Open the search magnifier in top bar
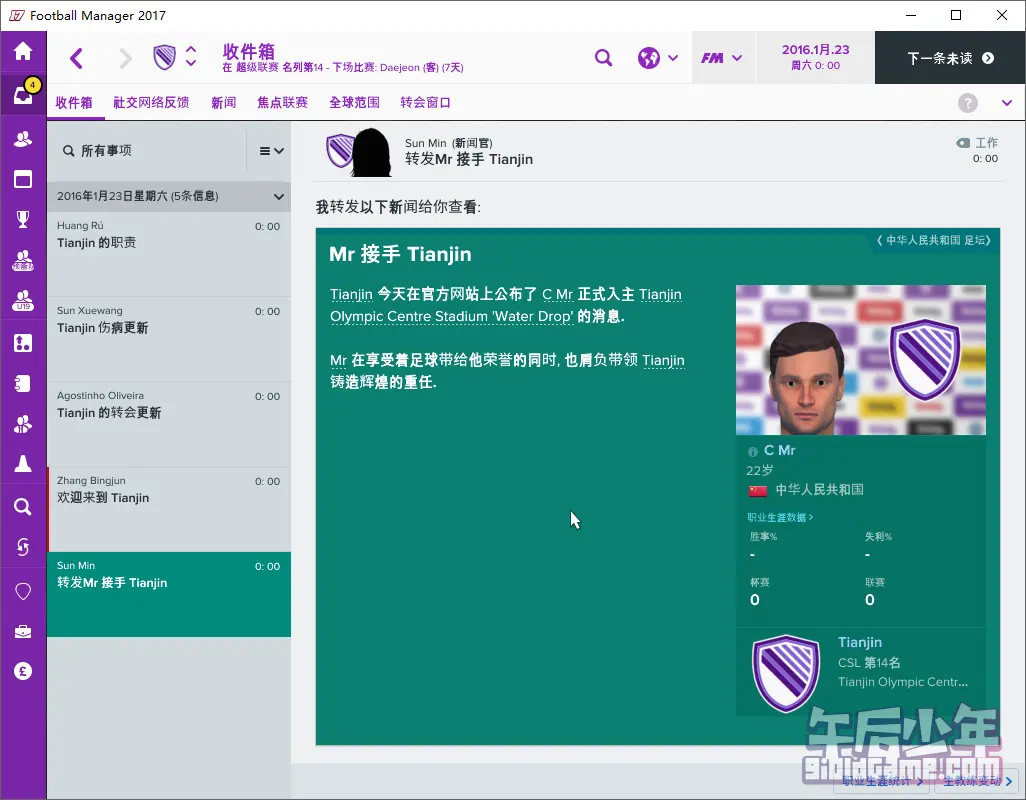 tap(603, 58)
